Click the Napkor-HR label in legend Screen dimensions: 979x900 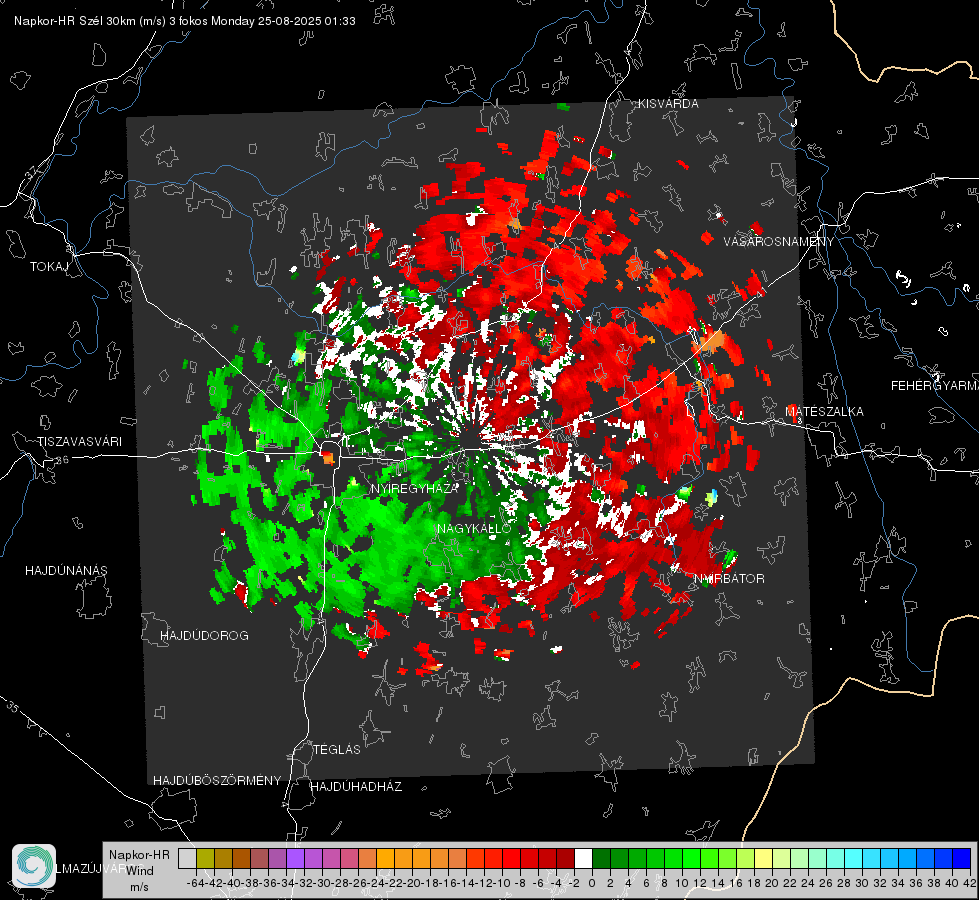click(139, 855)
